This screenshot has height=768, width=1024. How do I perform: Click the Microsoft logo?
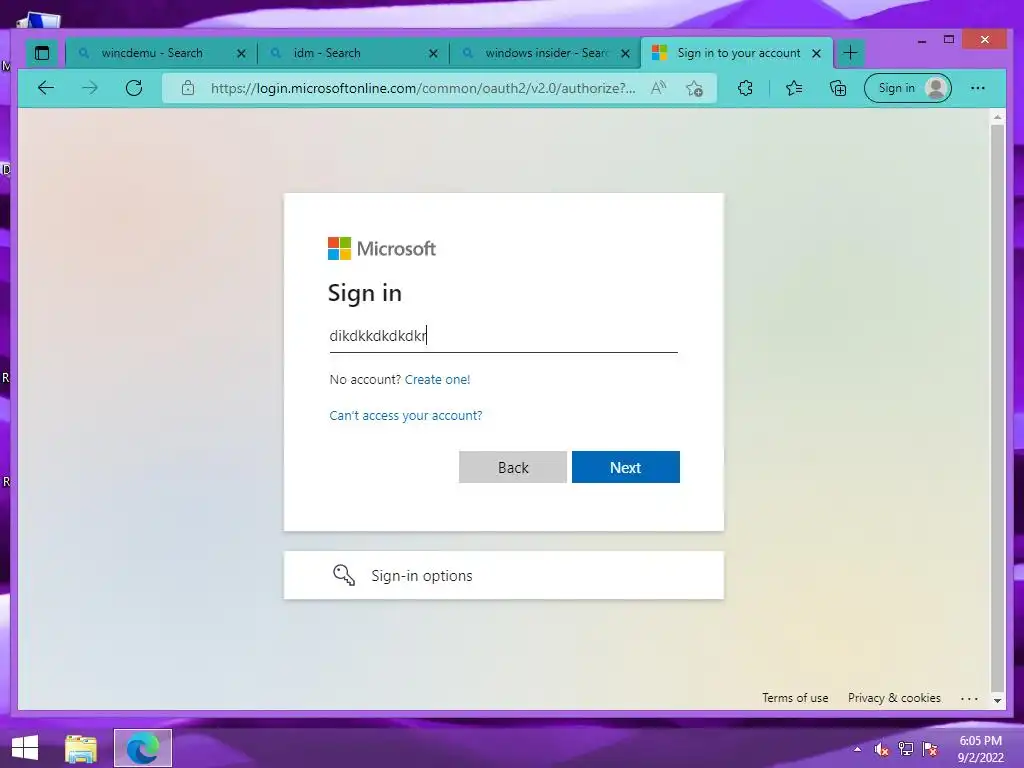click(381, 248)
